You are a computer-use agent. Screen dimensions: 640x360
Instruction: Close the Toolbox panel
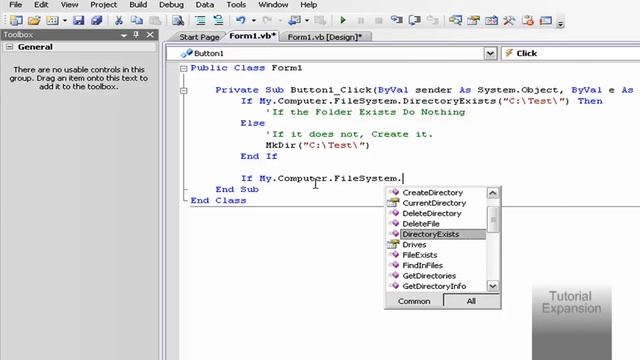[x=150, y=35]
